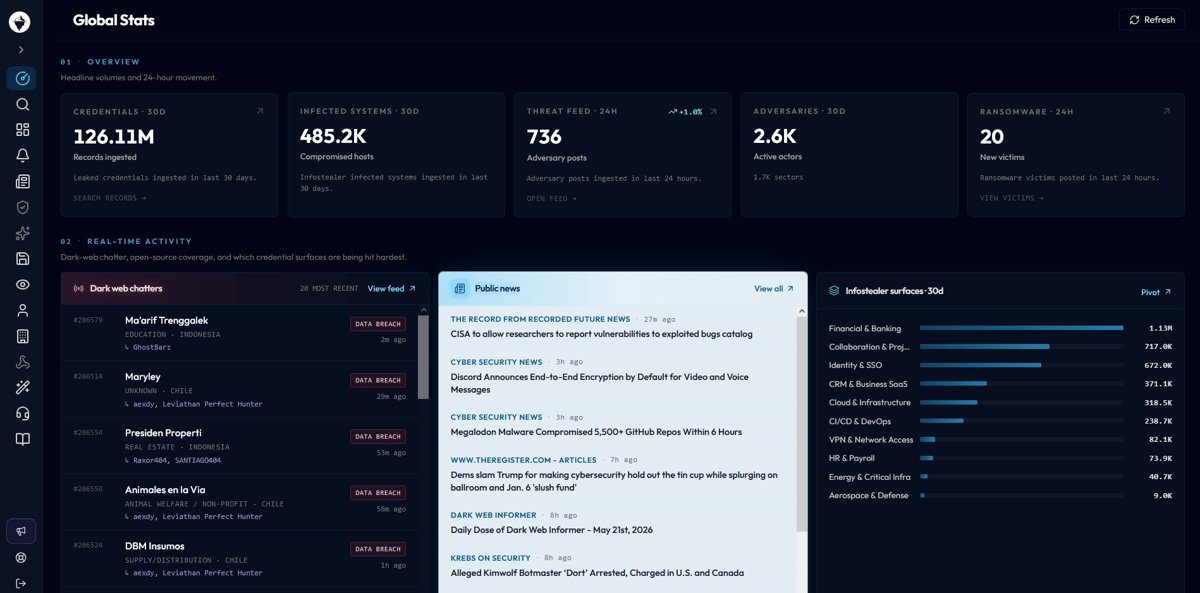Click Pivot in Infostealer surfaces panel
Screen dimensions: 1200x593
pyautogui.click(x=1156, y=292)
